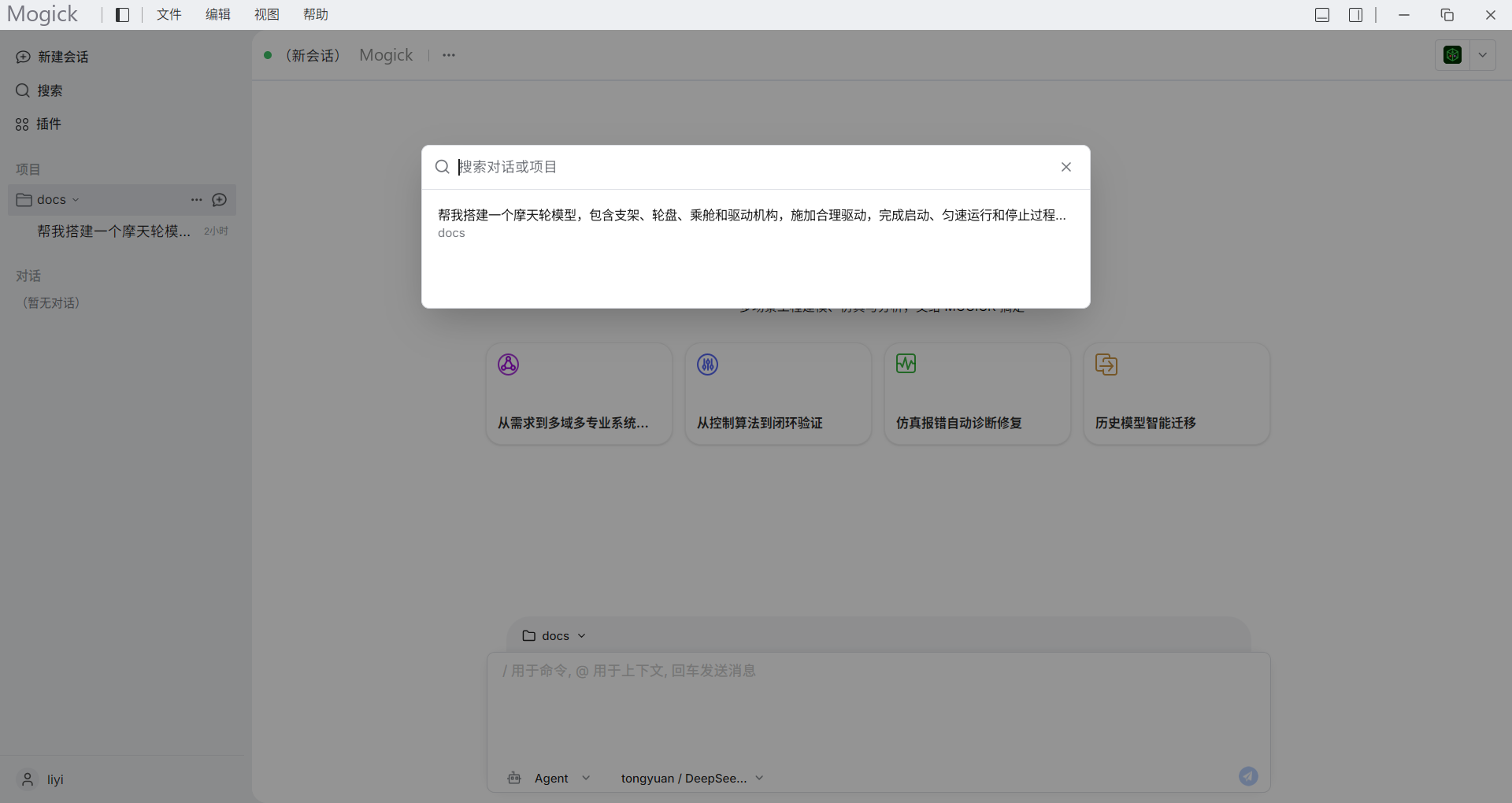Click the orange model migration icon

pos(1106,364)
